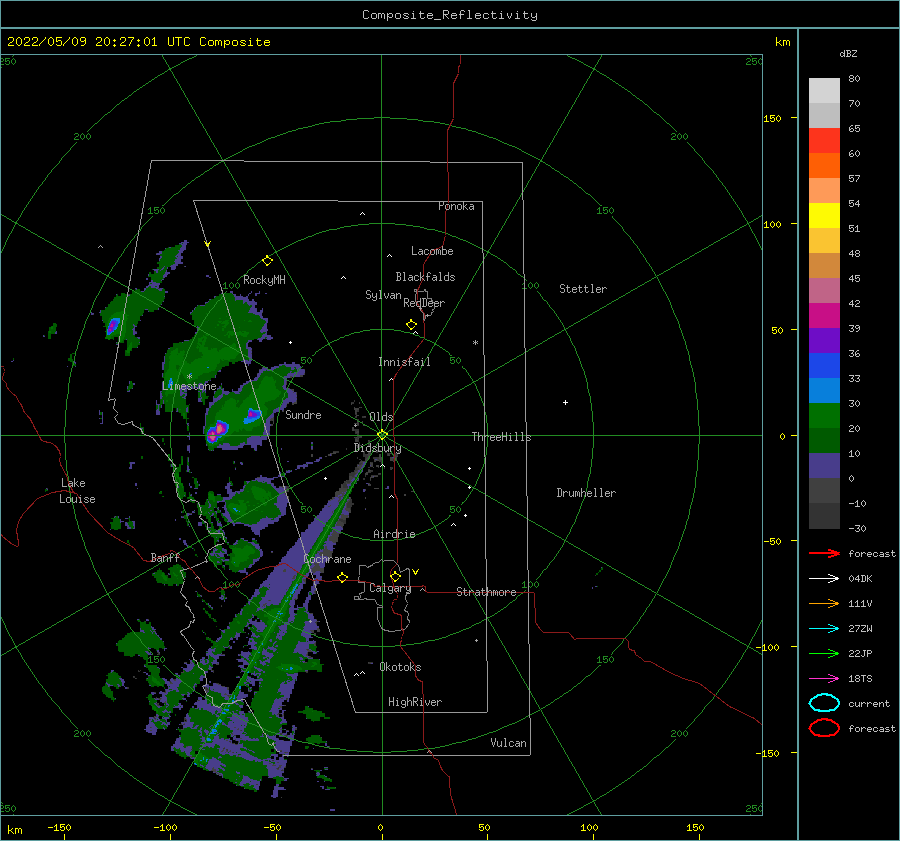Viewport: 900px width, 841px height.
Task: Click the Airdrie label
Action: click(x=394, y=534)
